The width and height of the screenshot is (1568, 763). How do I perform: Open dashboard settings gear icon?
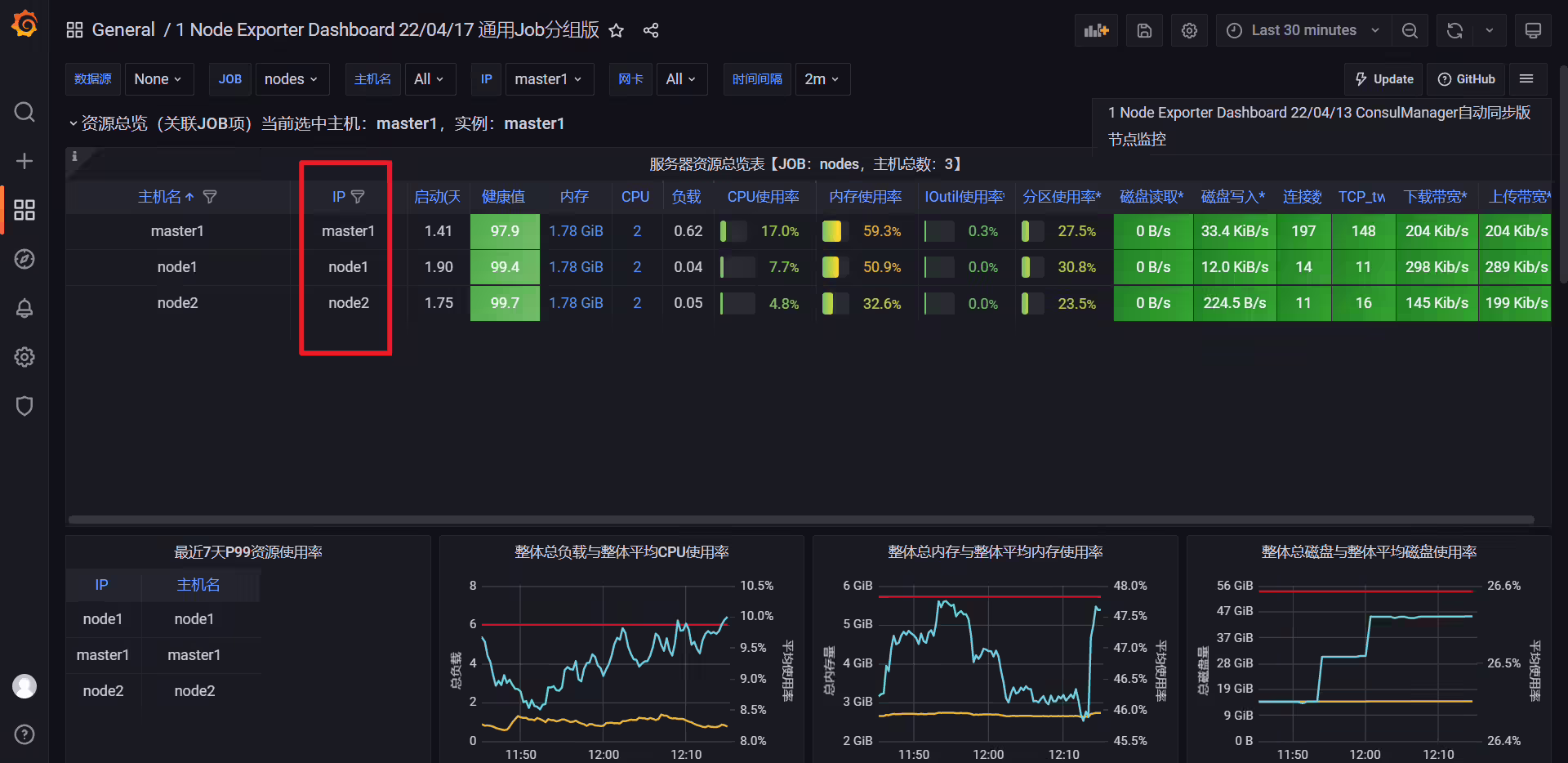click(x=1189, y=30)
